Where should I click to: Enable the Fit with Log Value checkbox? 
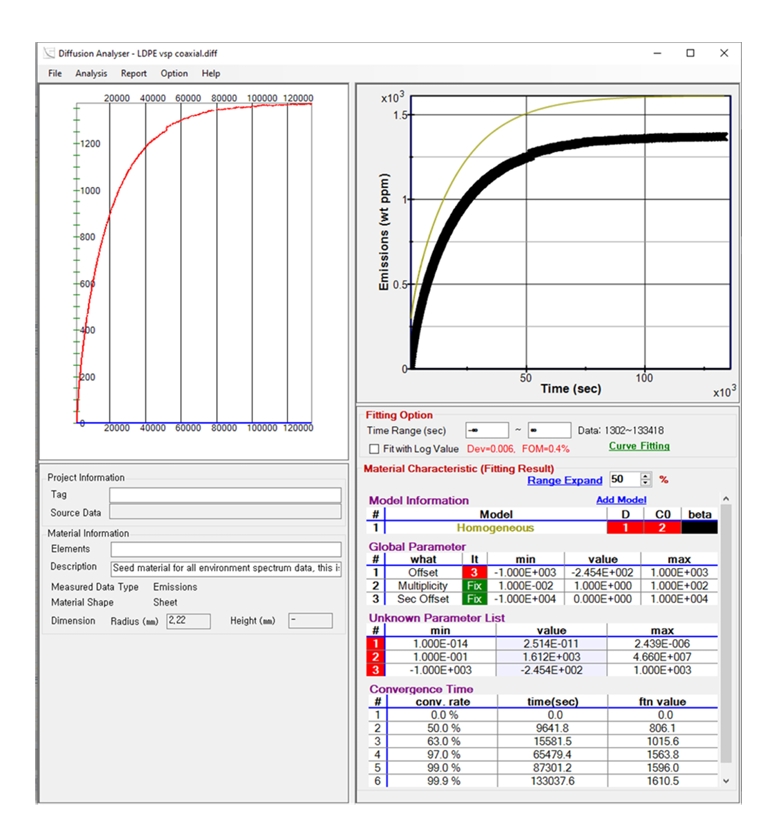(x=375, y=449)
